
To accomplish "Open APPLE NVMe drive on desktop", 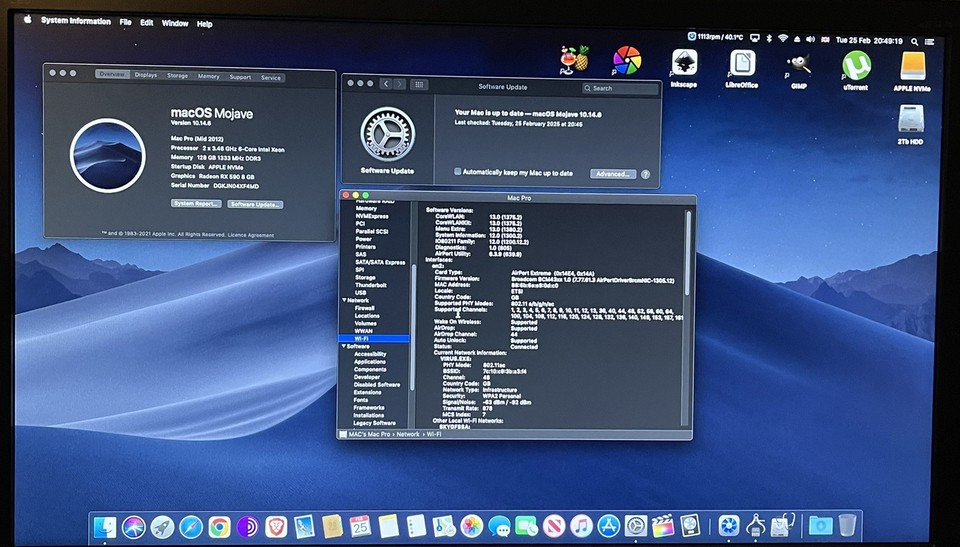I will (x=912, y=71).
